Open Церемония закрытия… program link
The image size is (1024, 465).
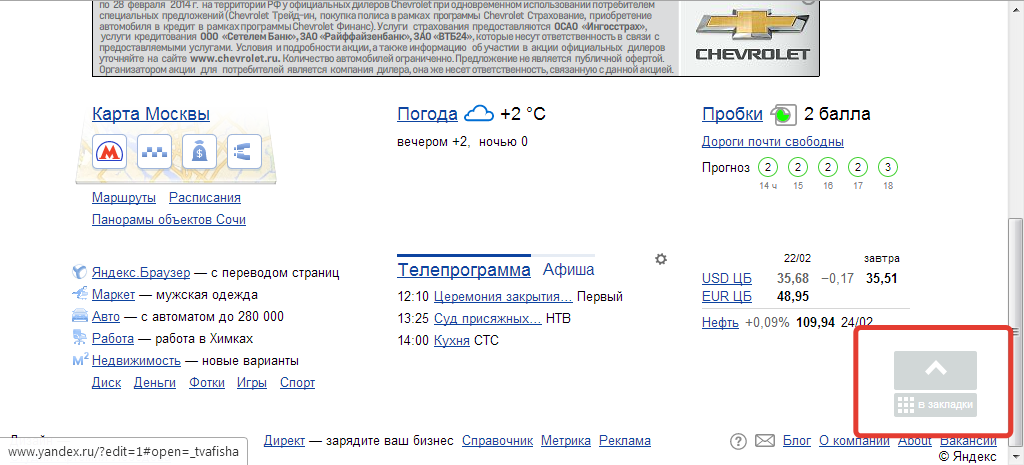tap(504, 297)
